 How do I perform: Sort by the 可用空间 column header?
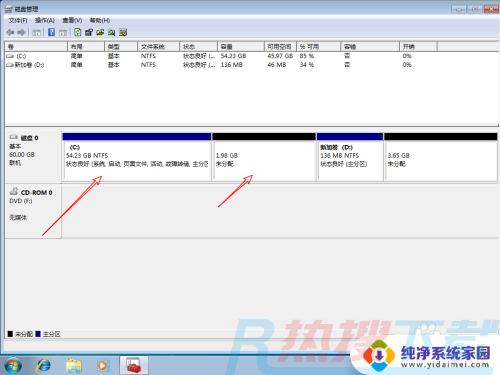[x=280, y=47]
